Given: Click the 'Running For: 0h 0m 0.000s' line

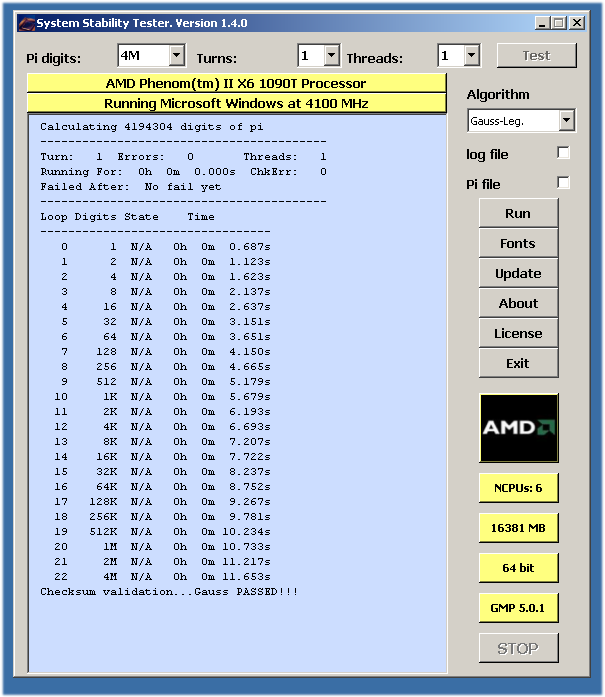Looking at the screenshot, I should tap(138, 172).
